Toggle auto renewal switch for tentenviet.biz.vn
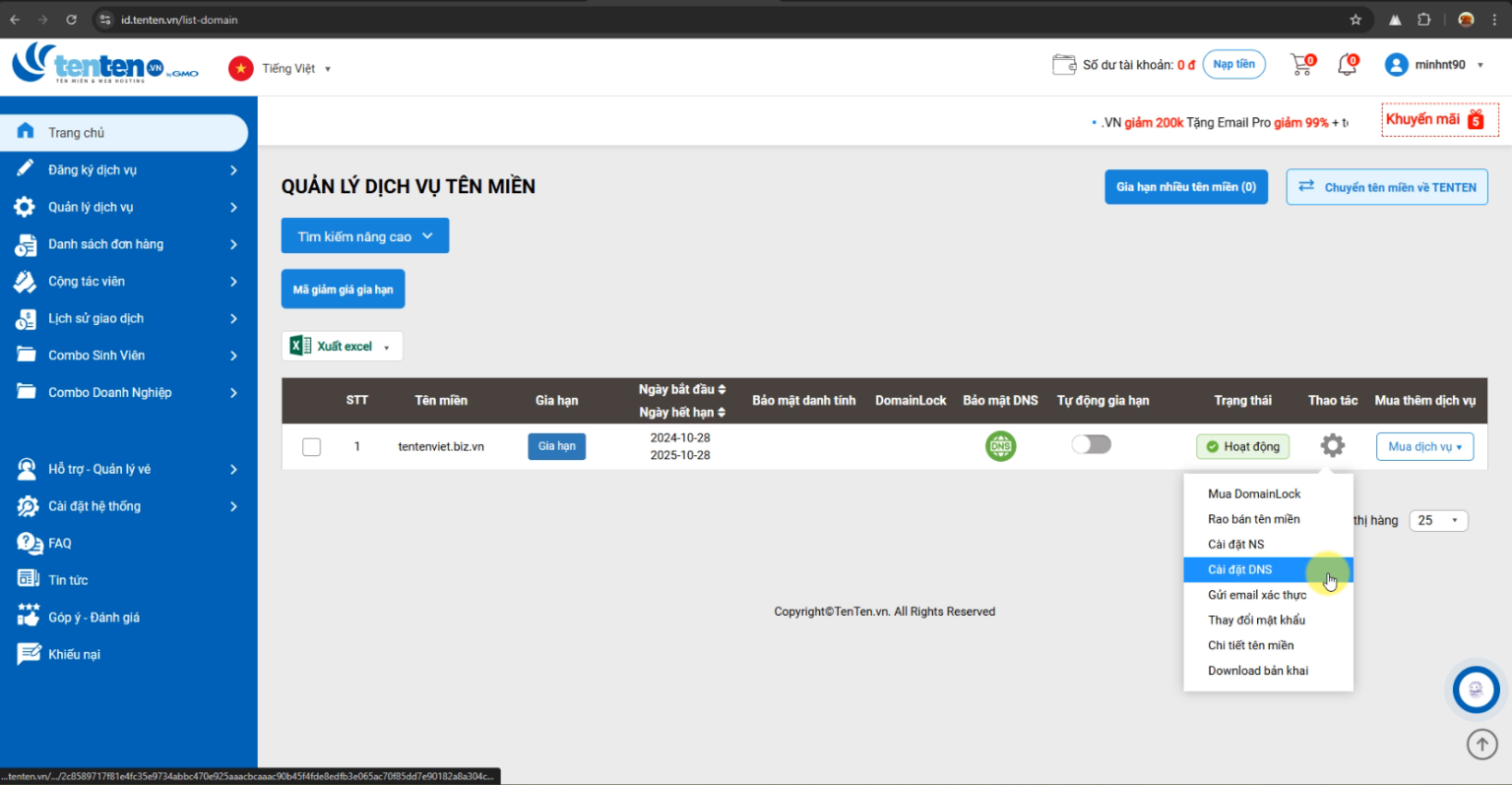This screenshot has height=785, width=1512. coord(1091,444)
